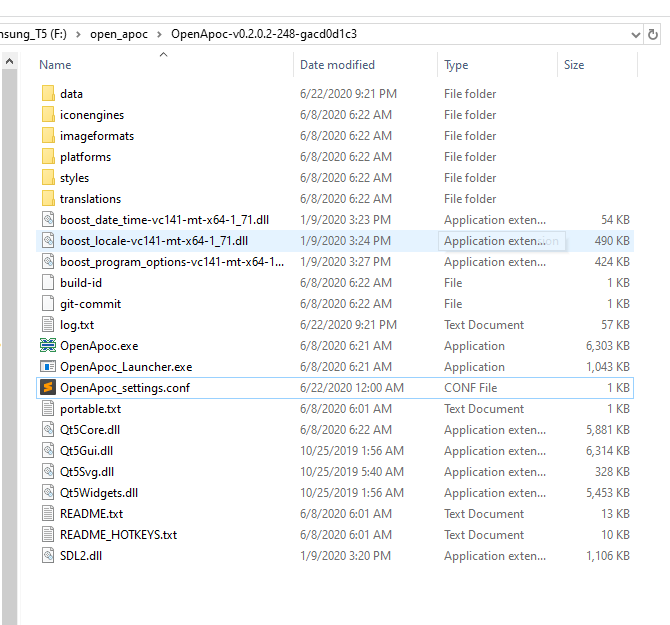Click the 1,106 KB size value
The image size is (670, 625).
608,556
